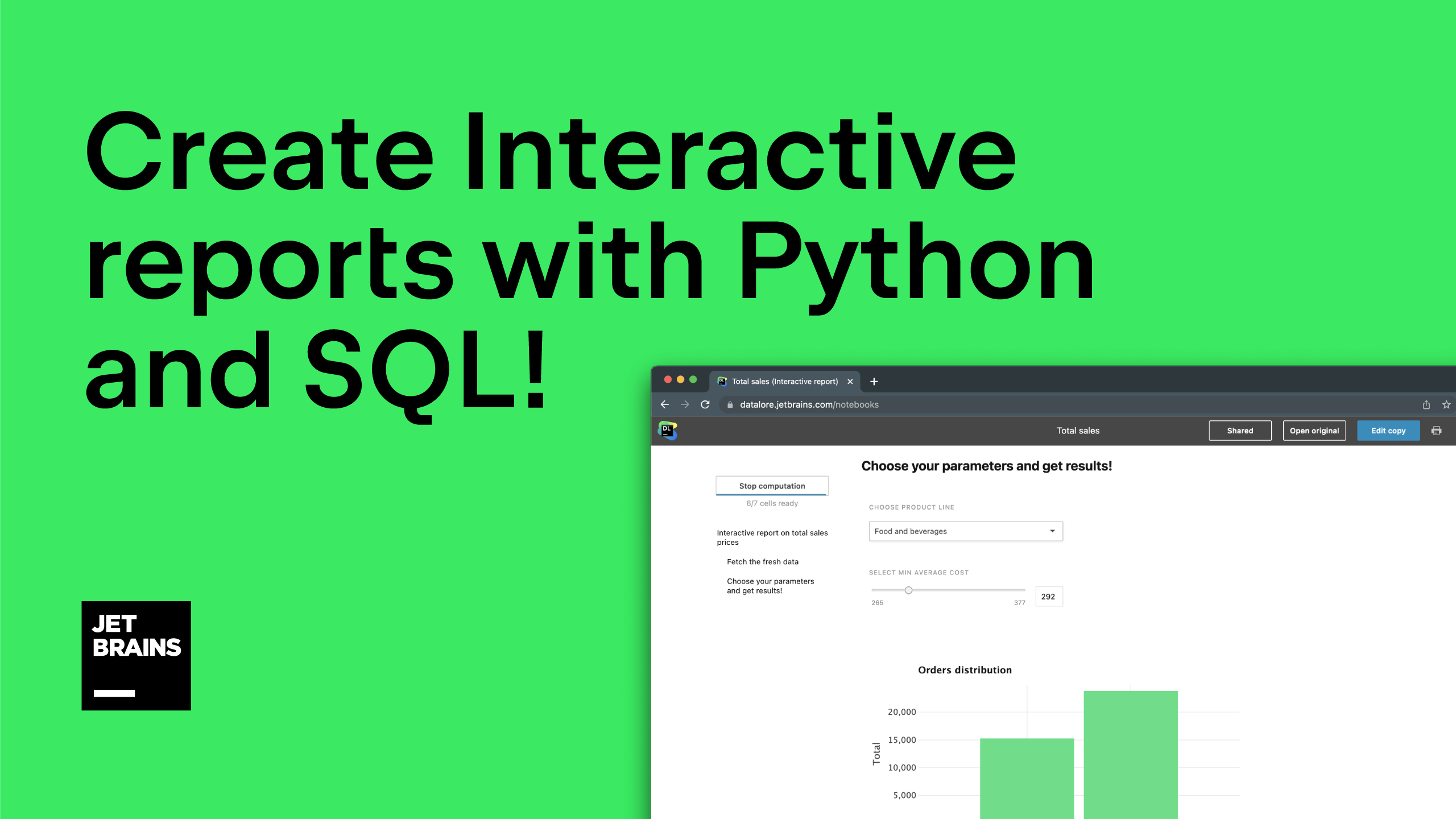
Task: Click Stop computation button
Action: (772, 486)
